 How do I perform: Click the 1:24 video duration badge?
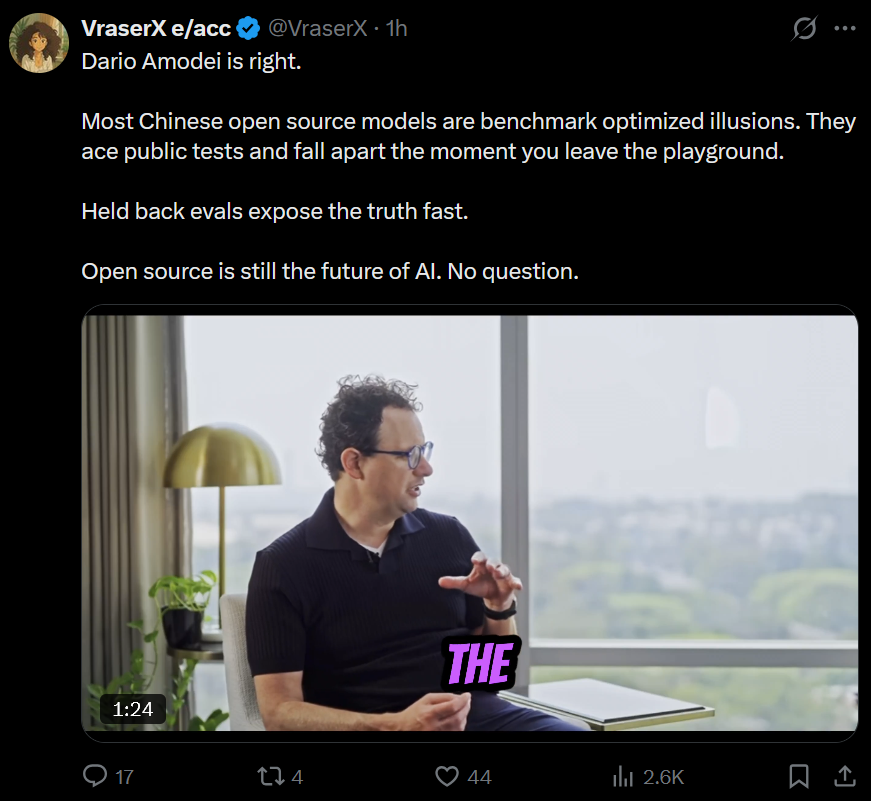point(133,709)
